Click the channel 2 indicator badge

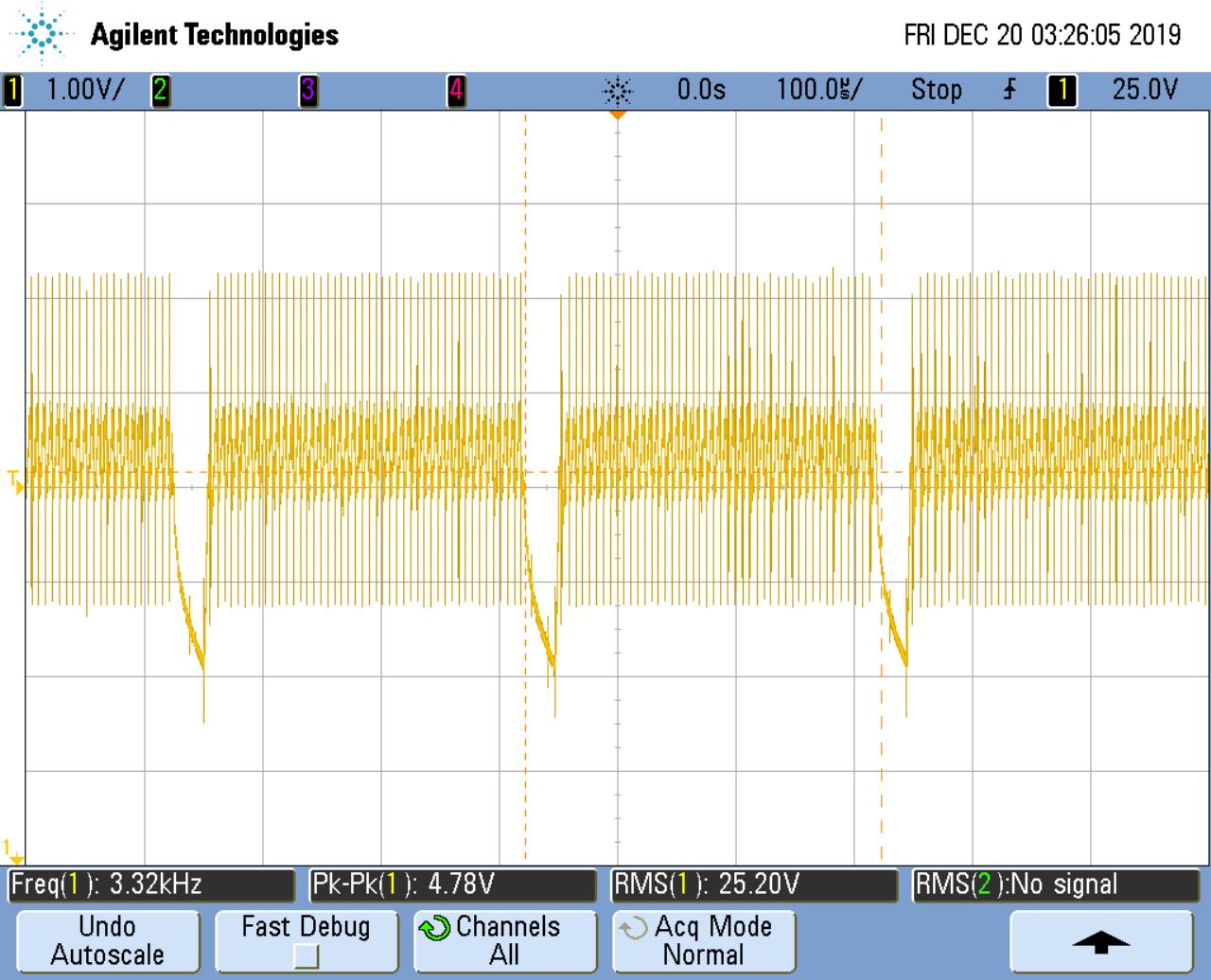(x=160, y=91)
